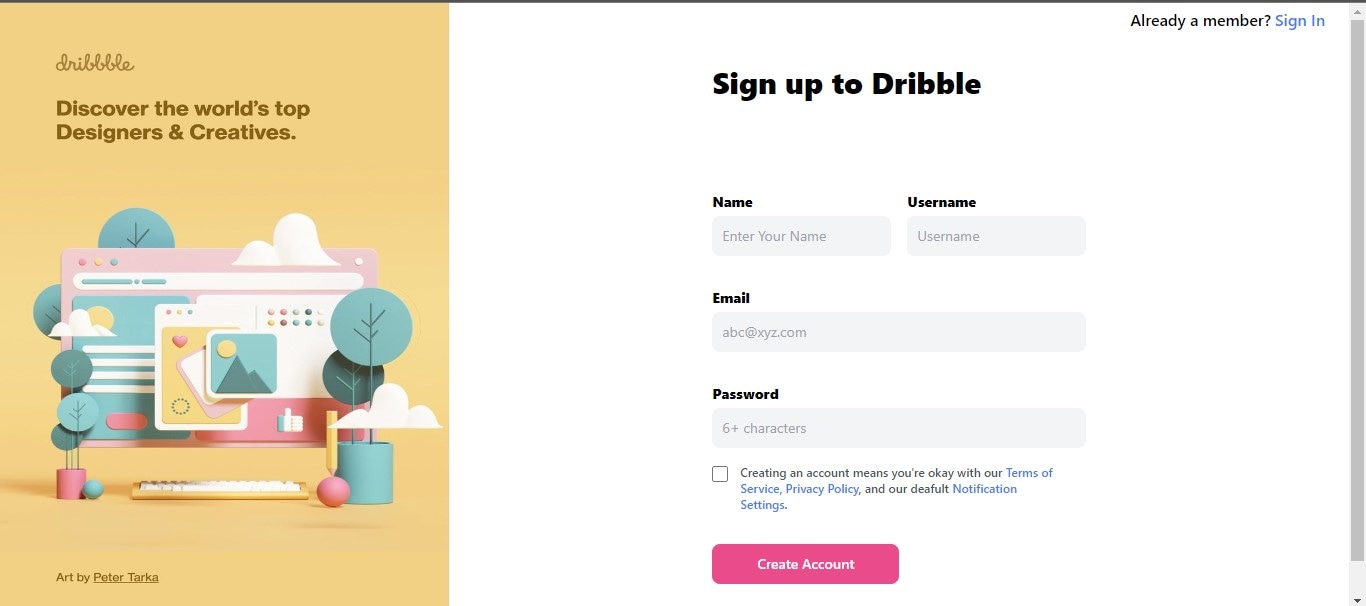This screenshot has width=1366, height=606.
Task: Tick the Terms of Service agreement checkbox
Action: tap(720, 474)
